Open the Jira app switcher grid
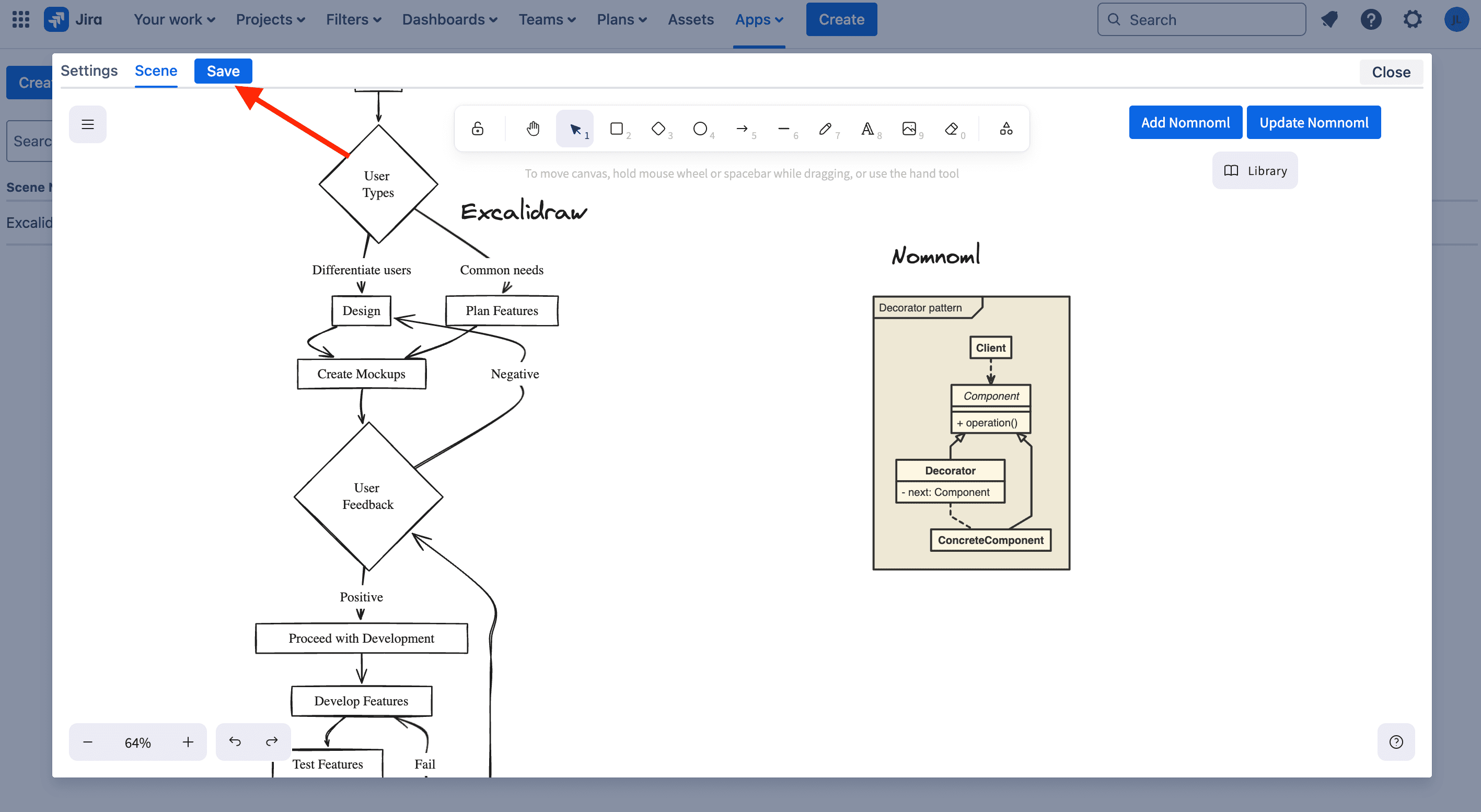Image resolution: width=1481 pixels, height=812 pixels. coord(21,19)
